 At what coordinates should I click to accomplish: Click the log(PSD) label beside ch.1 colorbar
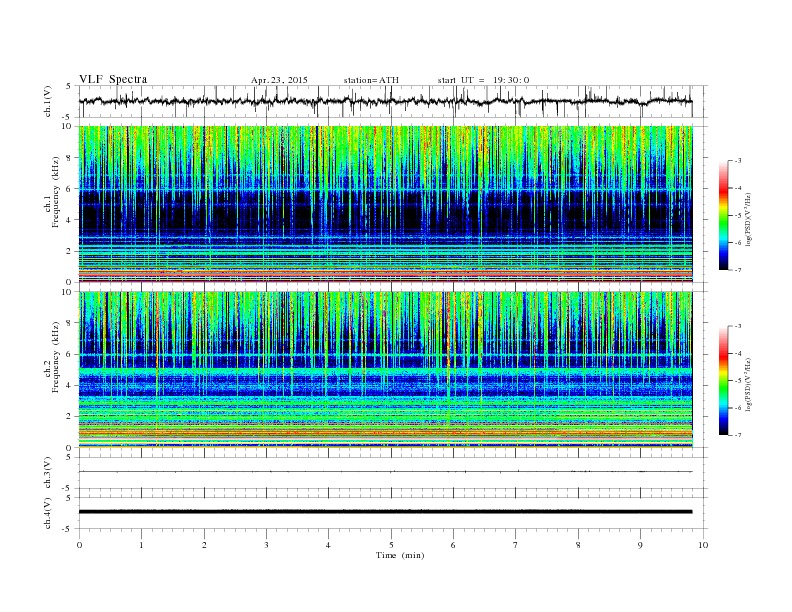pyautogui.click(x=748, y=219)
